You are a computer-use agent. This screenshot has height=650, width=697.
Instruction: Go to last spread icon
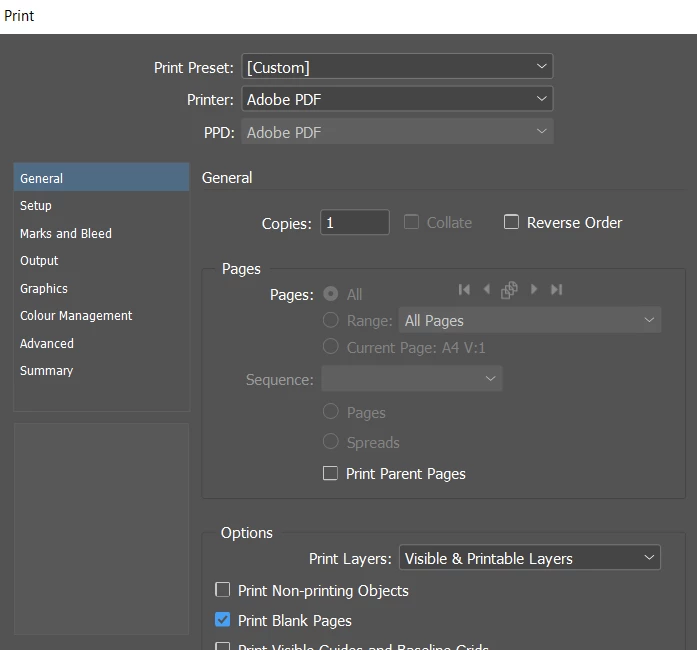[557, 290]
